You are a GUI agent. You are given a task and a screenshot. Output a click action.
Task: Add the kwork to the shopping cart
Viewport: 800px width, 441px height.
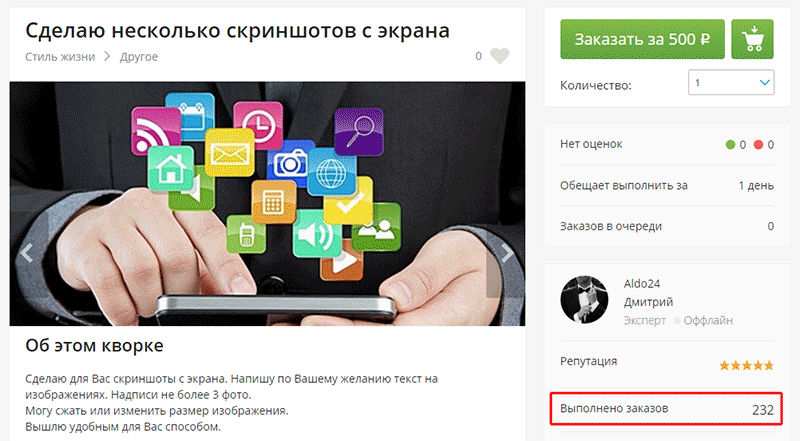click(752, 39)
